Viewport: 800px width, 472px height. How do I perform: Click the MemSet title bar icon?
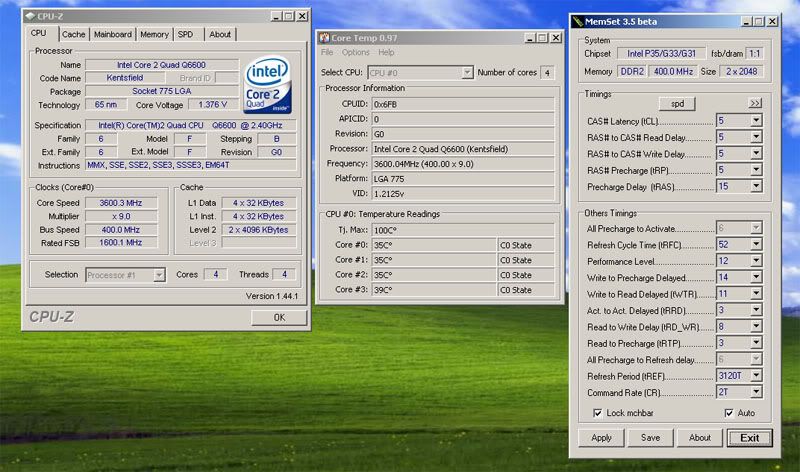pos(578,21)
